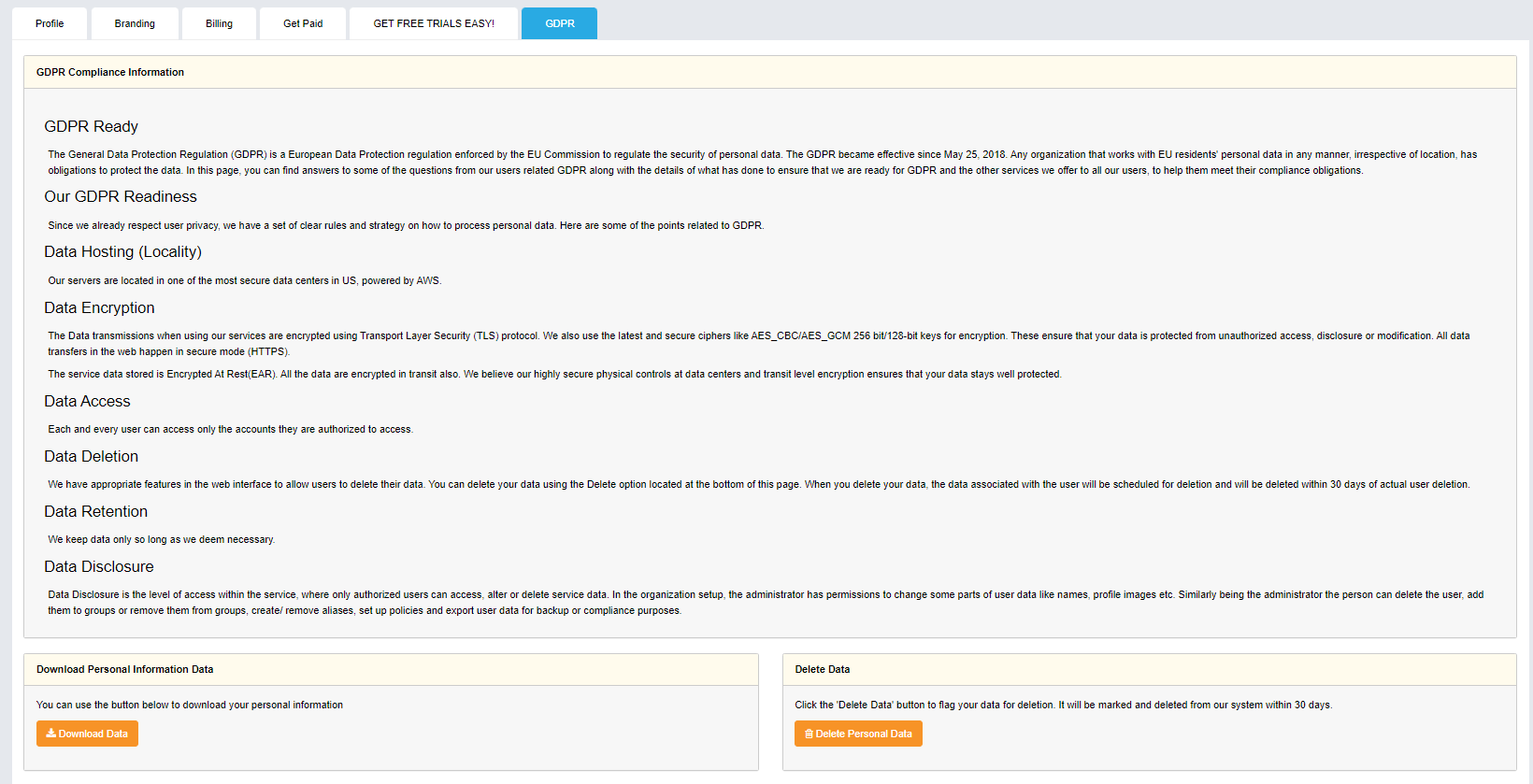Click the Delete Data panel header
The image size is (1533, 784).
(822, 669)
